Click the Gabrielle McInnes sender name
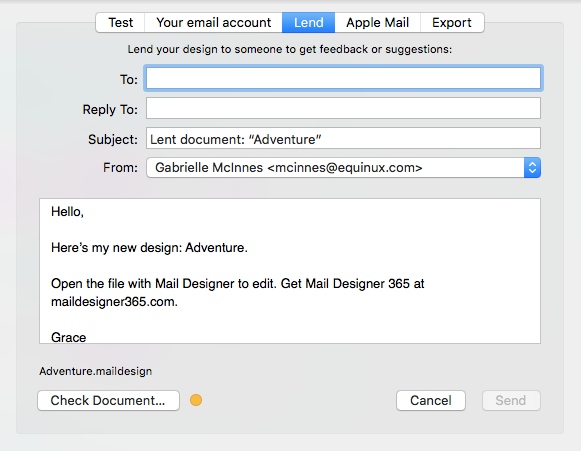This screenshot has height=451, width=581. (x=209, y=168)
